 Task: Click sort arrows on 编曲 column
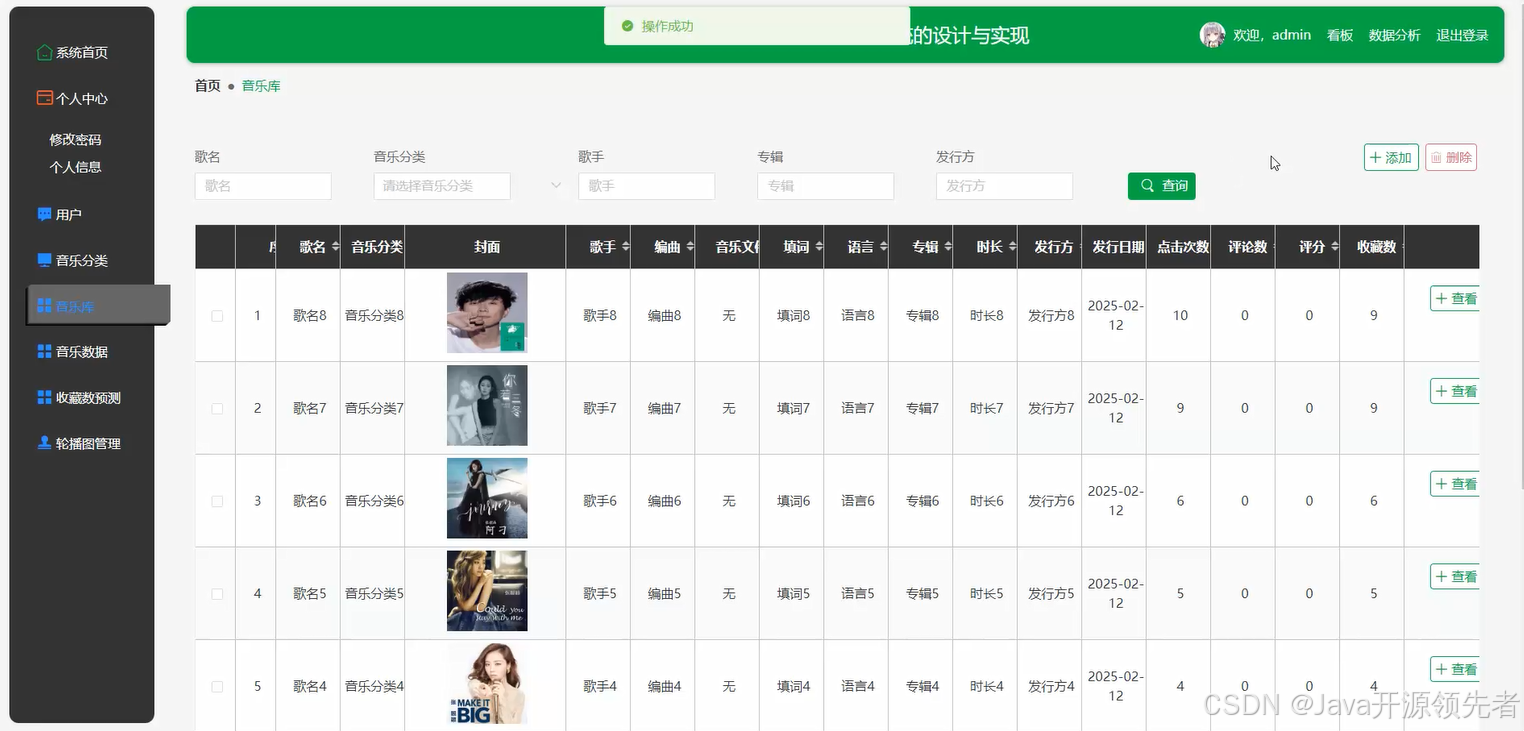point(689,247)
